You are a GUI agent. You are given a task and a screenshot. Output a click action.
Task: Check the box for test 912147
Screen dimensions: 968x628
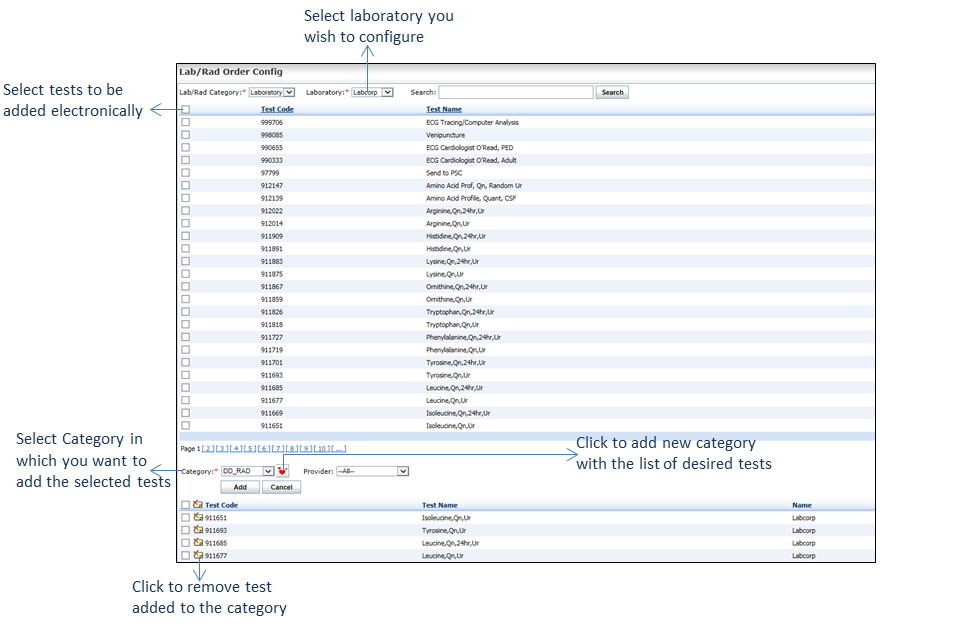pyautogui.click(x=186, y=185)
